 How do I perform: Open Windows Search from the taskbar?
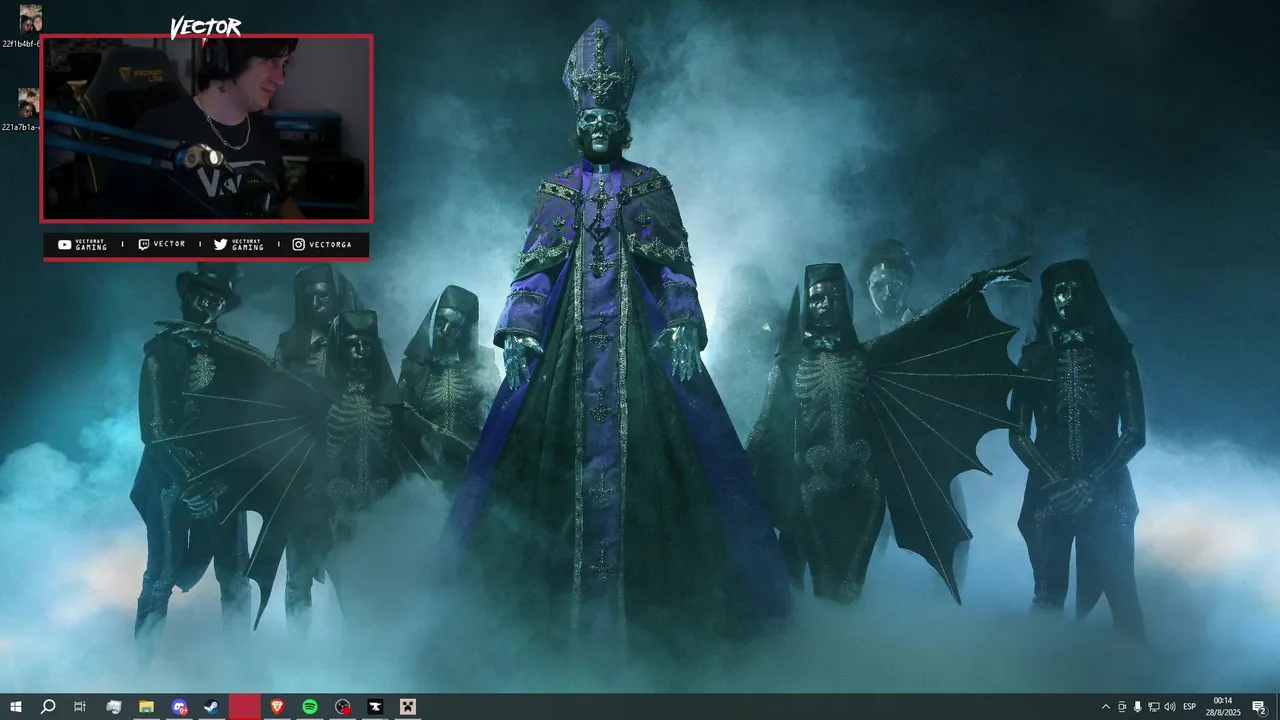pyautogui.click(x=47, y=707)
